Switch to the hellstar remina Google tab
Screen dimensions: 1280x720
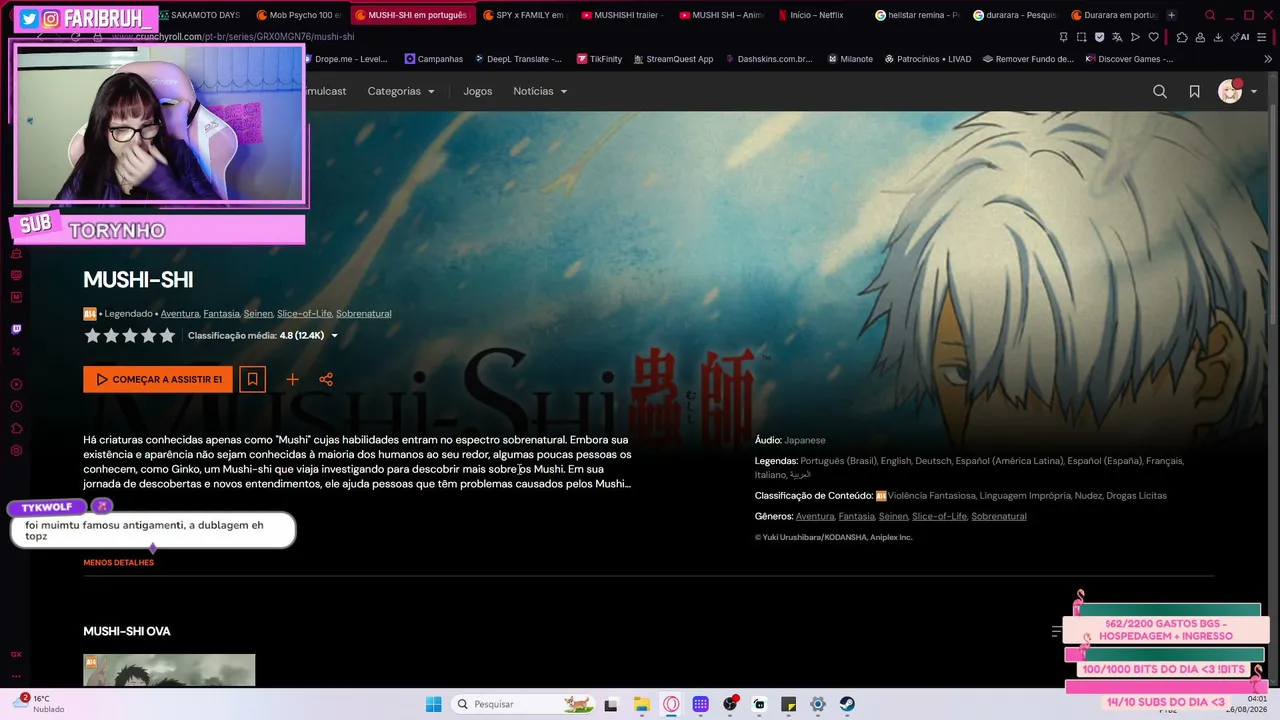click(x=916, y=15)
